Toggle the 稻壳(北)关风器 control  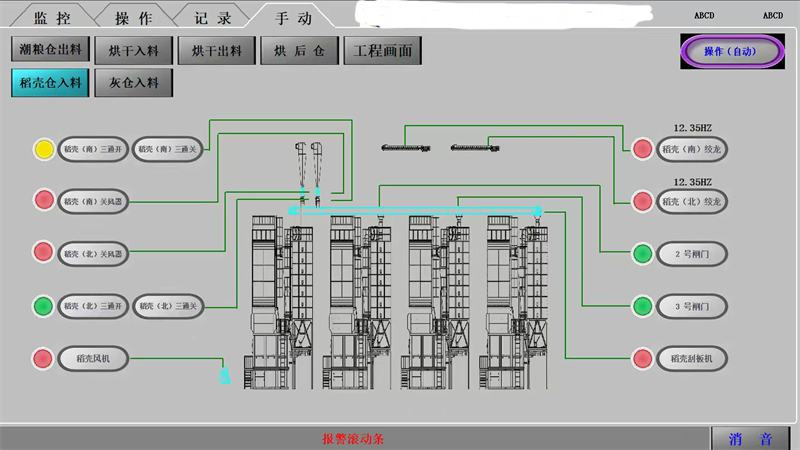coord(92,252)
